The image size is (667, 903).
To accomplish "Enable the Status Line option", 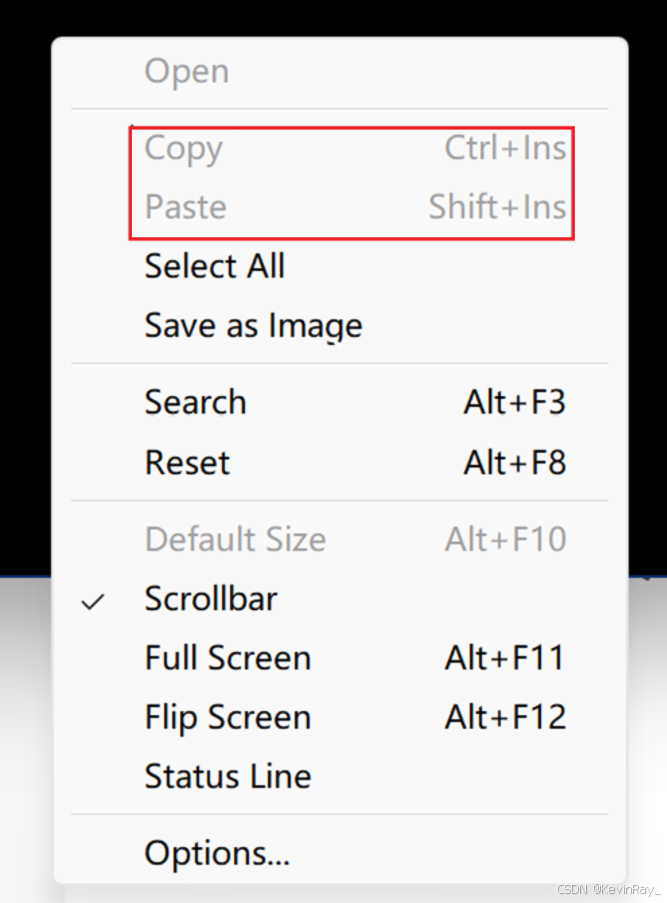I will click(339, 776).
